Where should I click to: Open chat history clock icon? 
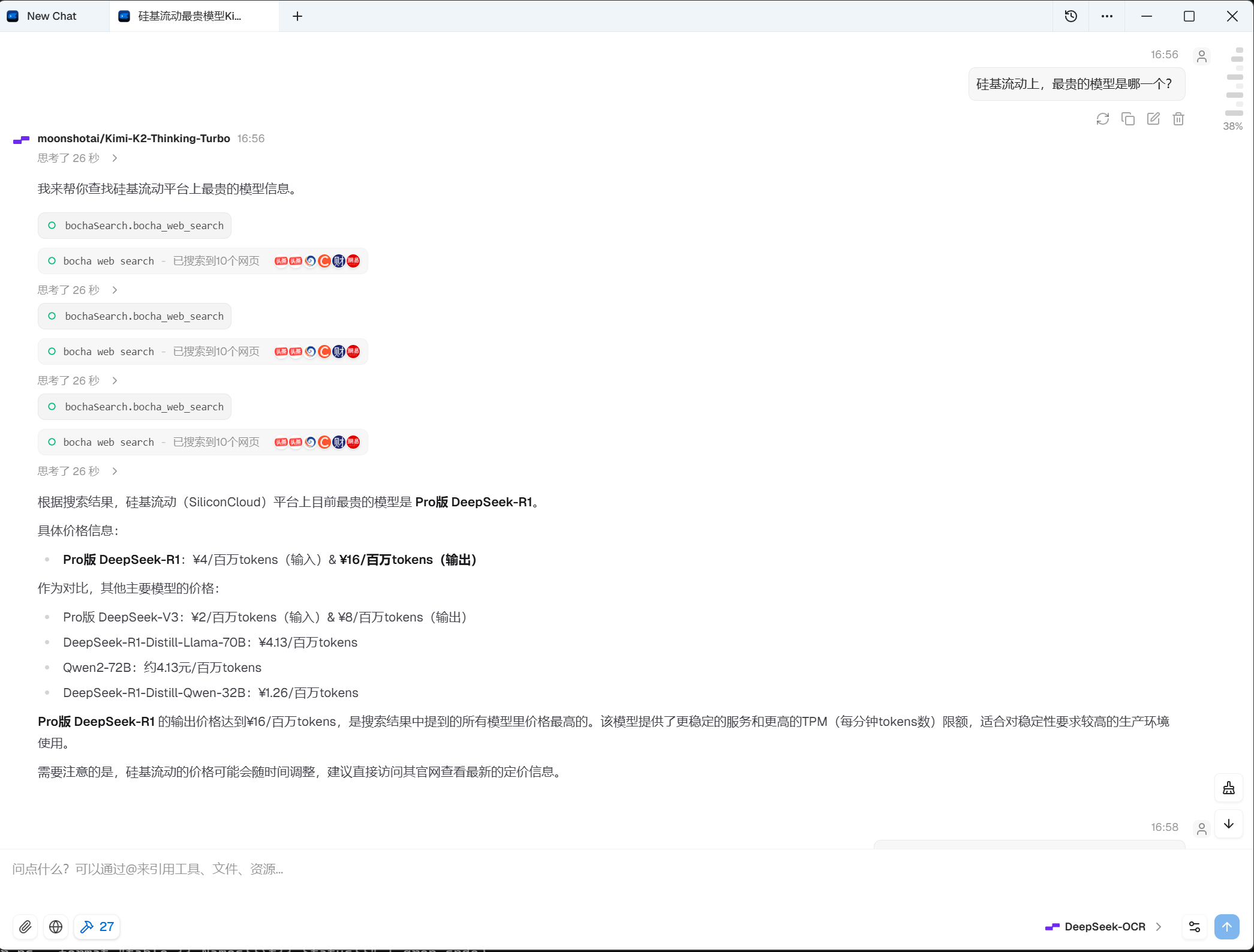click(1070, 16)
